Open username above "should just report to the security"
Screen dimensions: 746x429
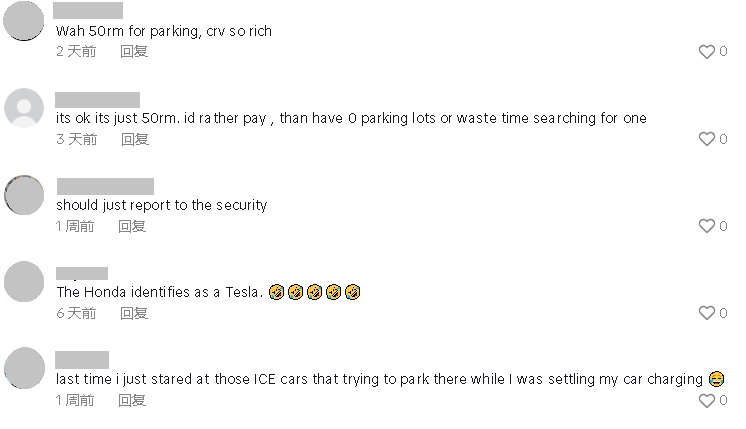(105, 186)
